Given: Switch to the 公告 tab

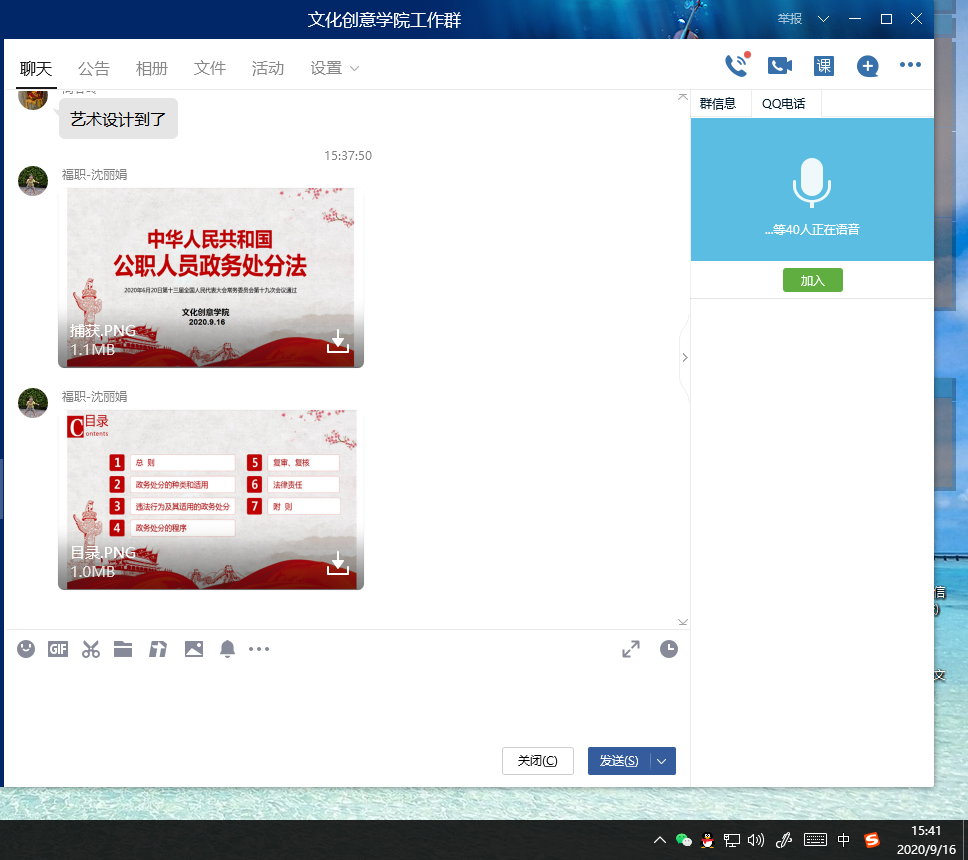Looking at the screenshot, I should pyautogui.click(x=94, y=68).
